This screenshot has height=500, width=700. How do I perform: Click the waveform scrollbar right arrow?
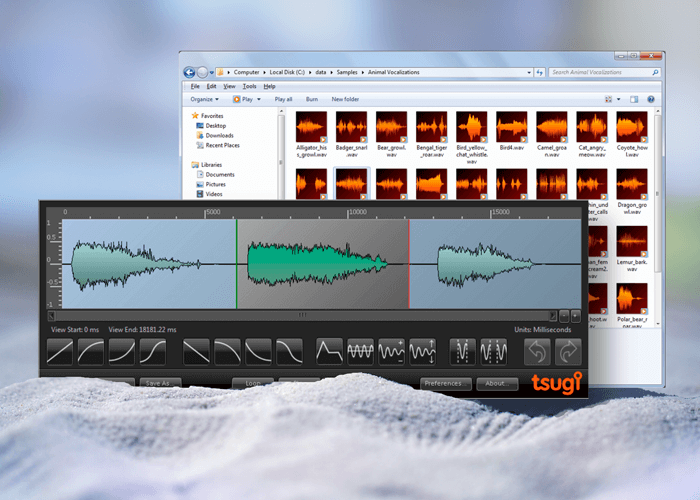click(x=553, y=316)
